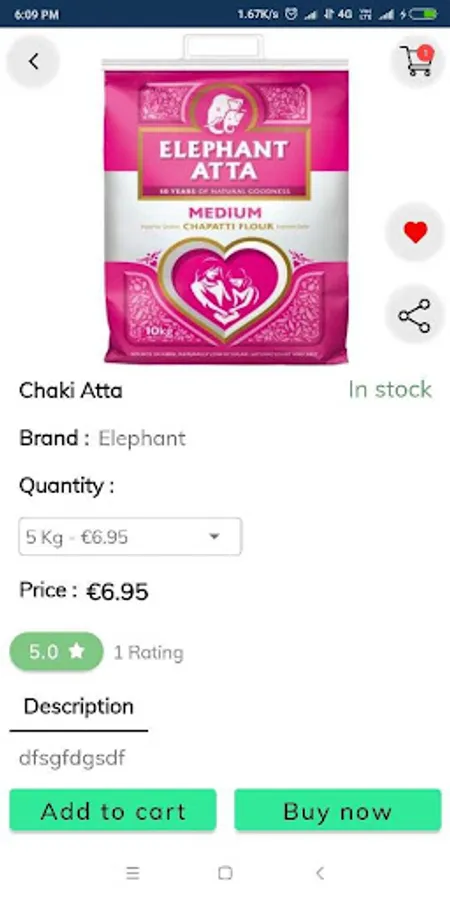Open the shopping cart icon
Viewport: 450px width, 900px height.
pos(418,61)
